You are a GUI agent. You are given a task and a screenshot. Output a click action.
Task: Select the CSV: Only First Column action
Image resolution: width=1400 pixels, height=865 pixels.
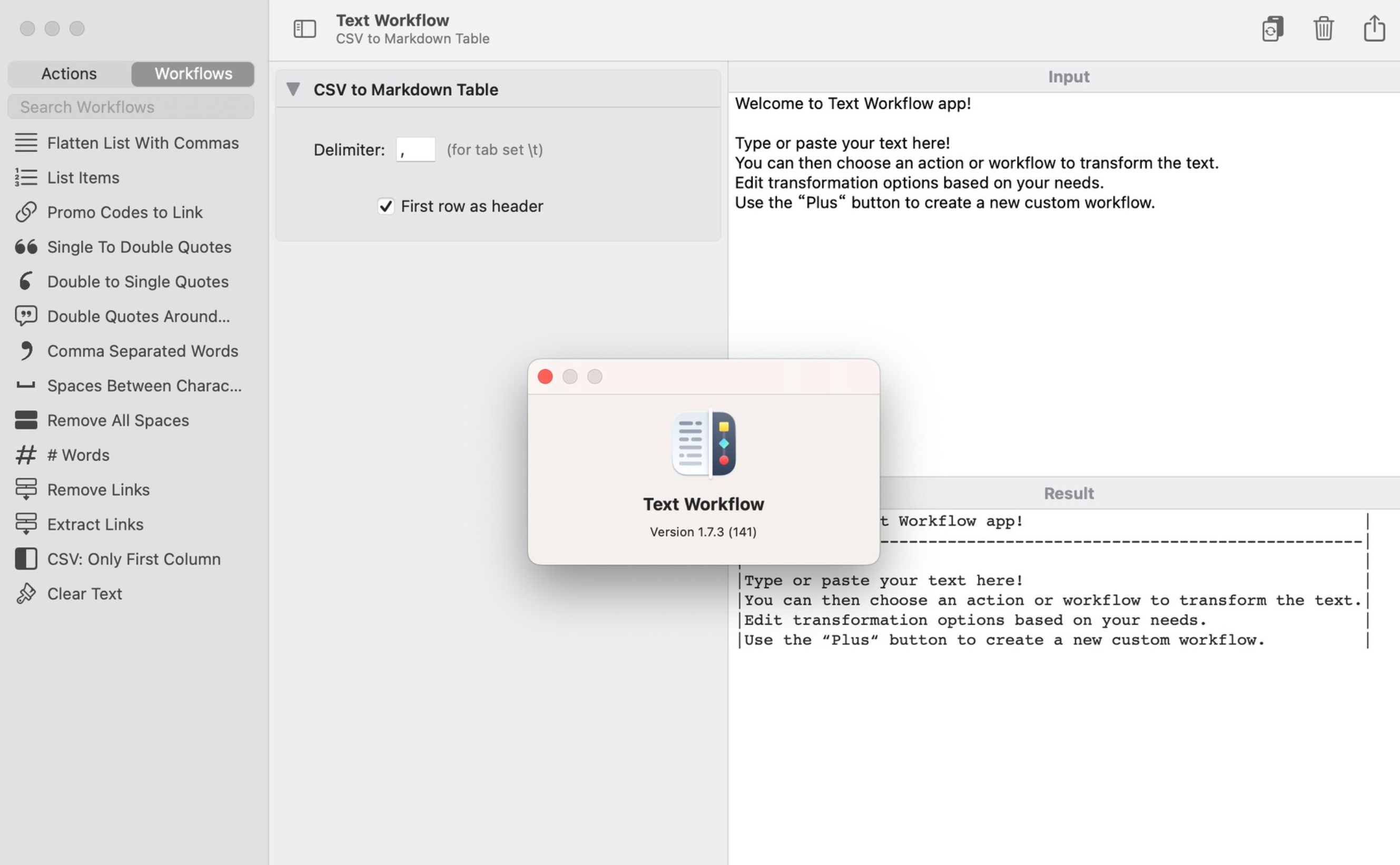(134, 559)
